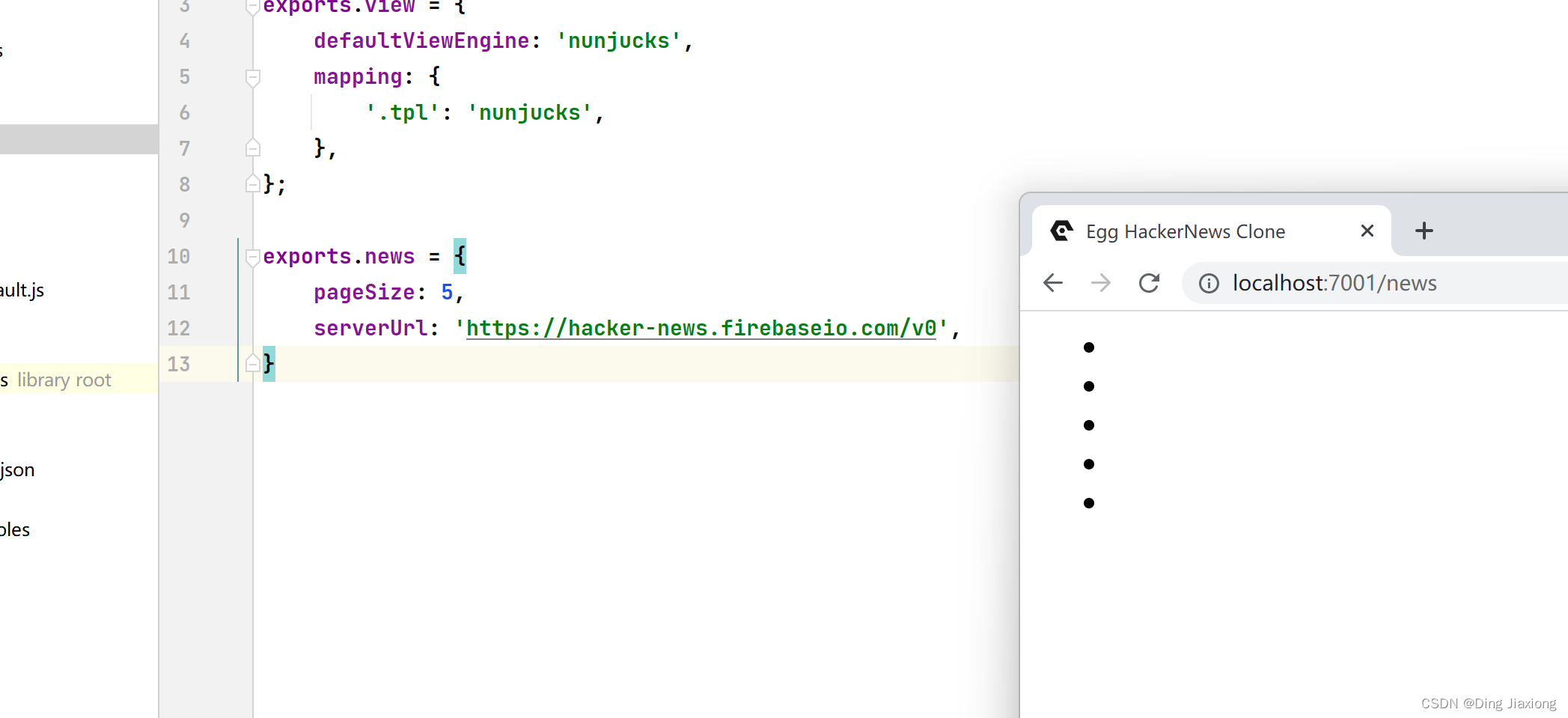Click fold end marker on line 8
This screenshot has width=1568, height=718.
click(x=253, y=183)
